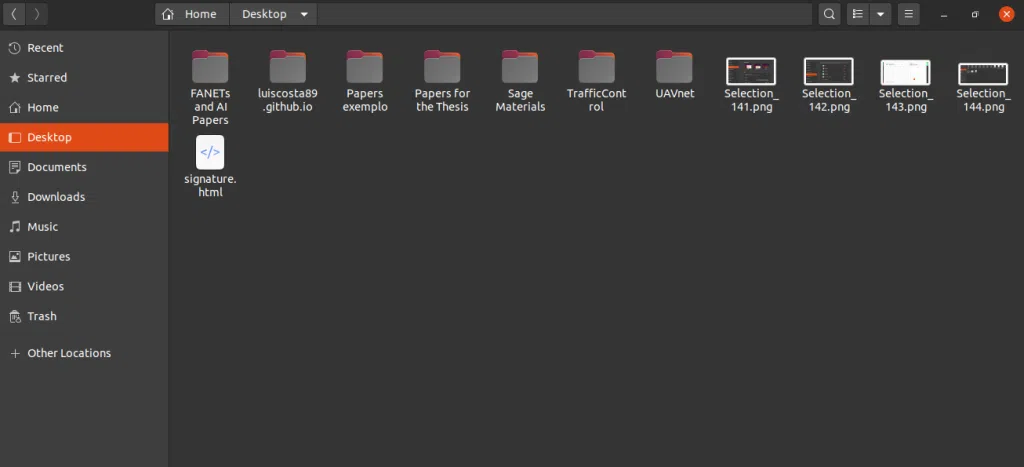Open Music in the sidebar
1024x467 pixels.
pyautogui.click(x=84, y=227)
